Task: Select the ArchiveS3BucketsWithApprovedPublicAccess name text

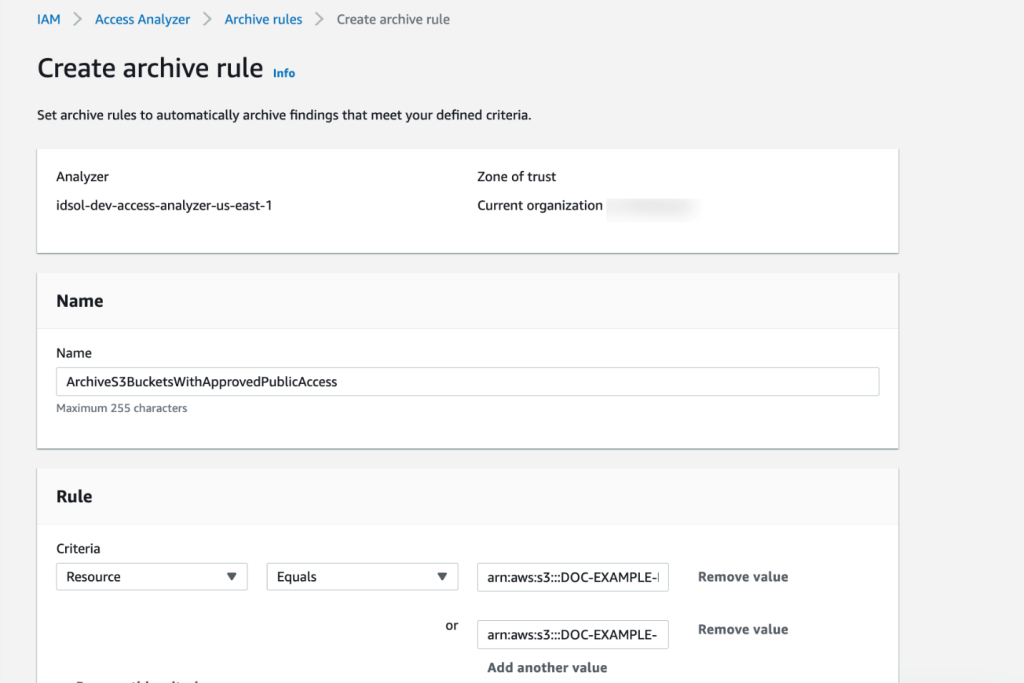Action: coord(197,381)
